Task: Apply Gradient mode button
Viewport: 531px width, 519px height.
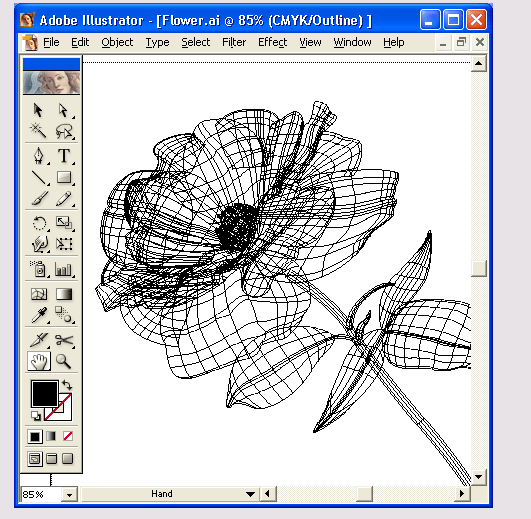Action: click(51, 436)
